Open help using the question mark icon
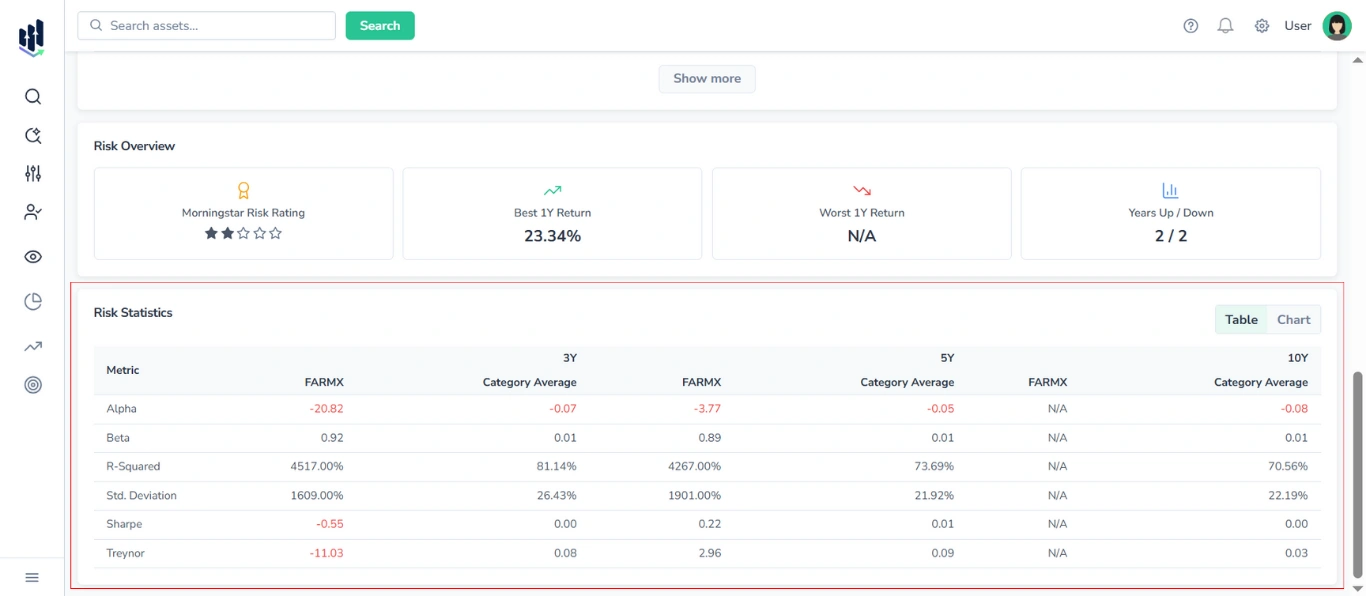 1190,25
